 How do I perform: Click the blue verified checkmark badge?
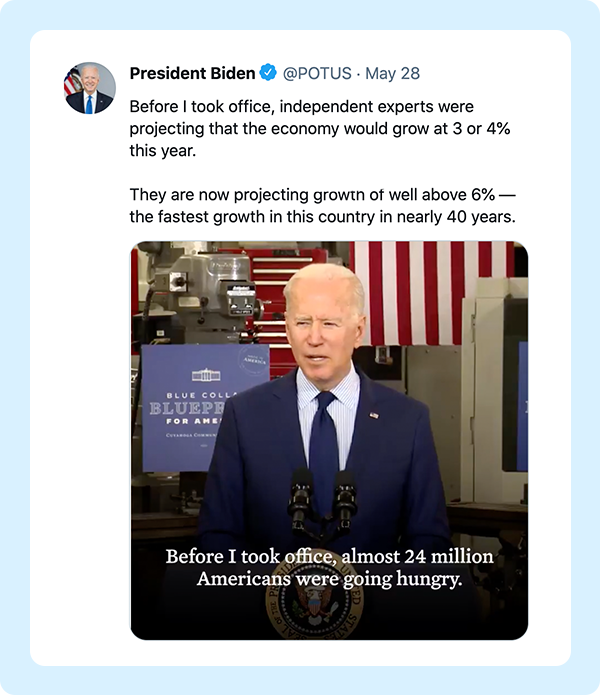[268, 73]
